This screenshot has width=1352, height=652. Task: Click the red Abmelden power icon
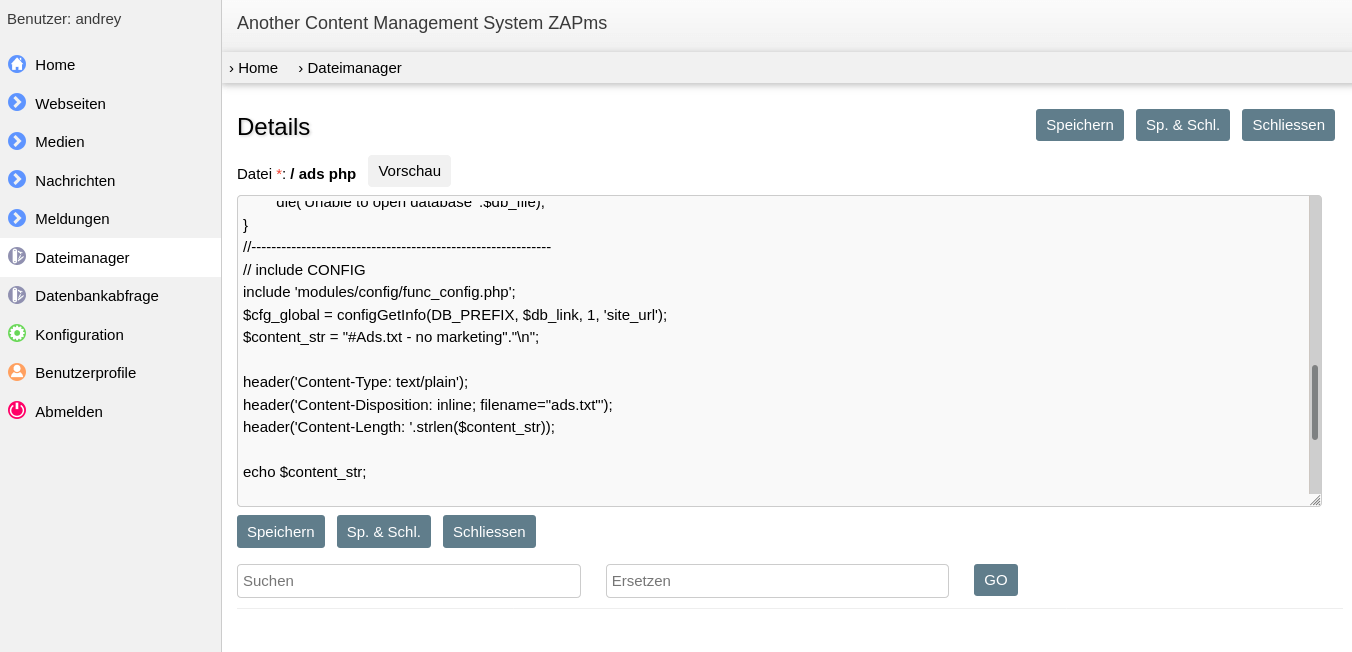click(x=17, y=410)
